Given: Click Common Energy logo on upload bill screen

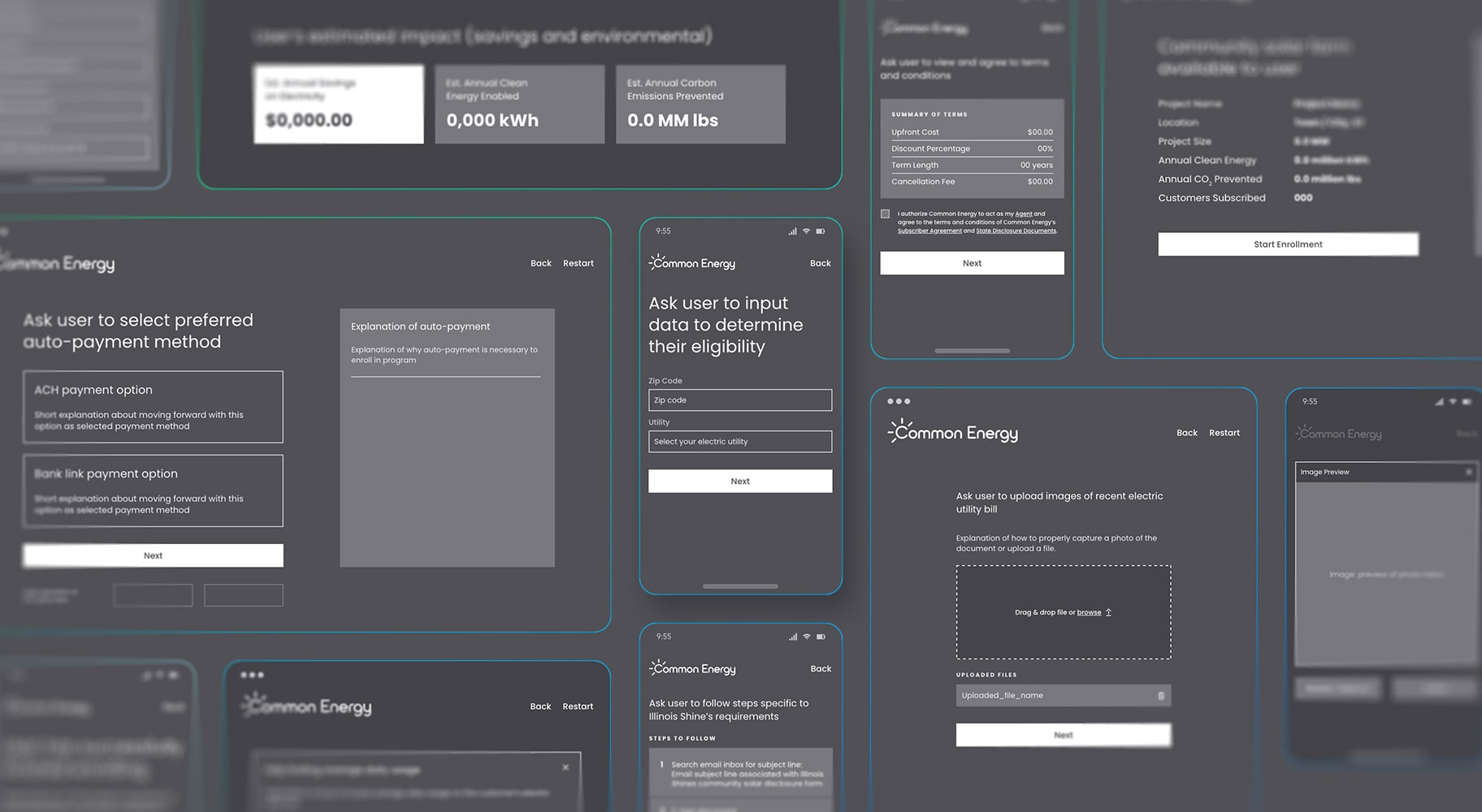Looking at the screenshot, I should tap(952, 433).
